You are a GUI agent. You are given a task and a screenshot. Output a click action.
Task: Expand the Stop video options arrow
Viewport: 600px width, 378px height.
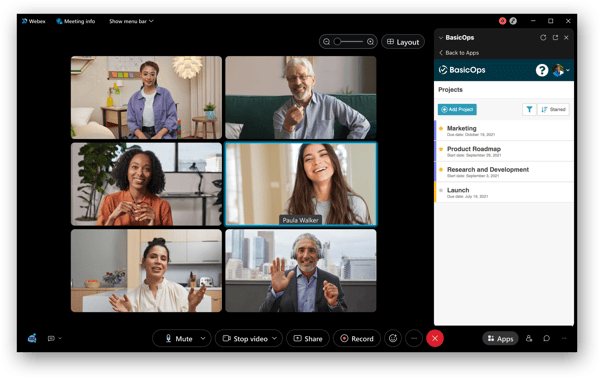274,338
